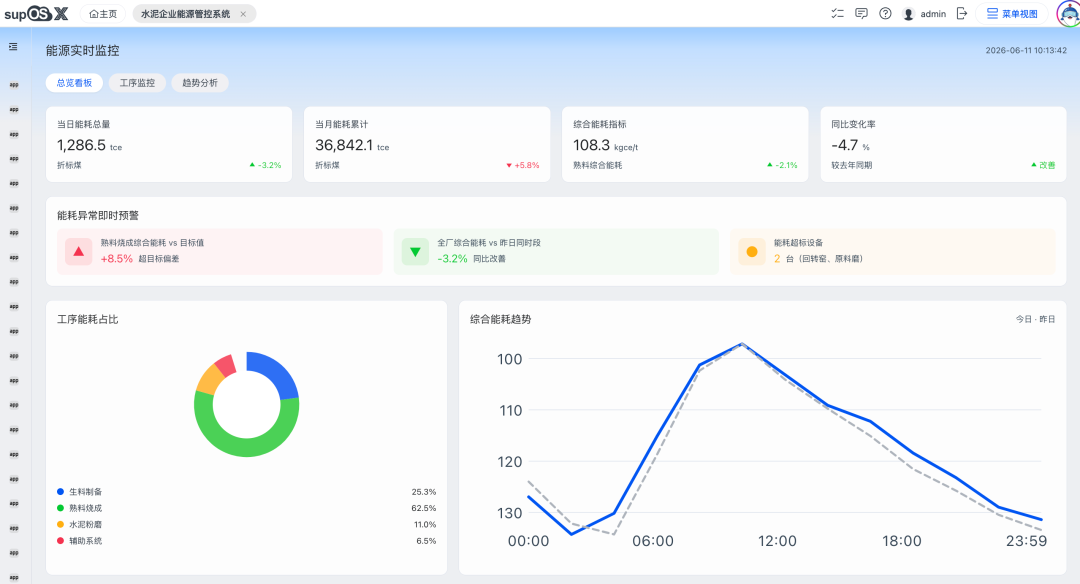
Task: Click the 综合能耗趋势 panel title
Action: point(501,320)
